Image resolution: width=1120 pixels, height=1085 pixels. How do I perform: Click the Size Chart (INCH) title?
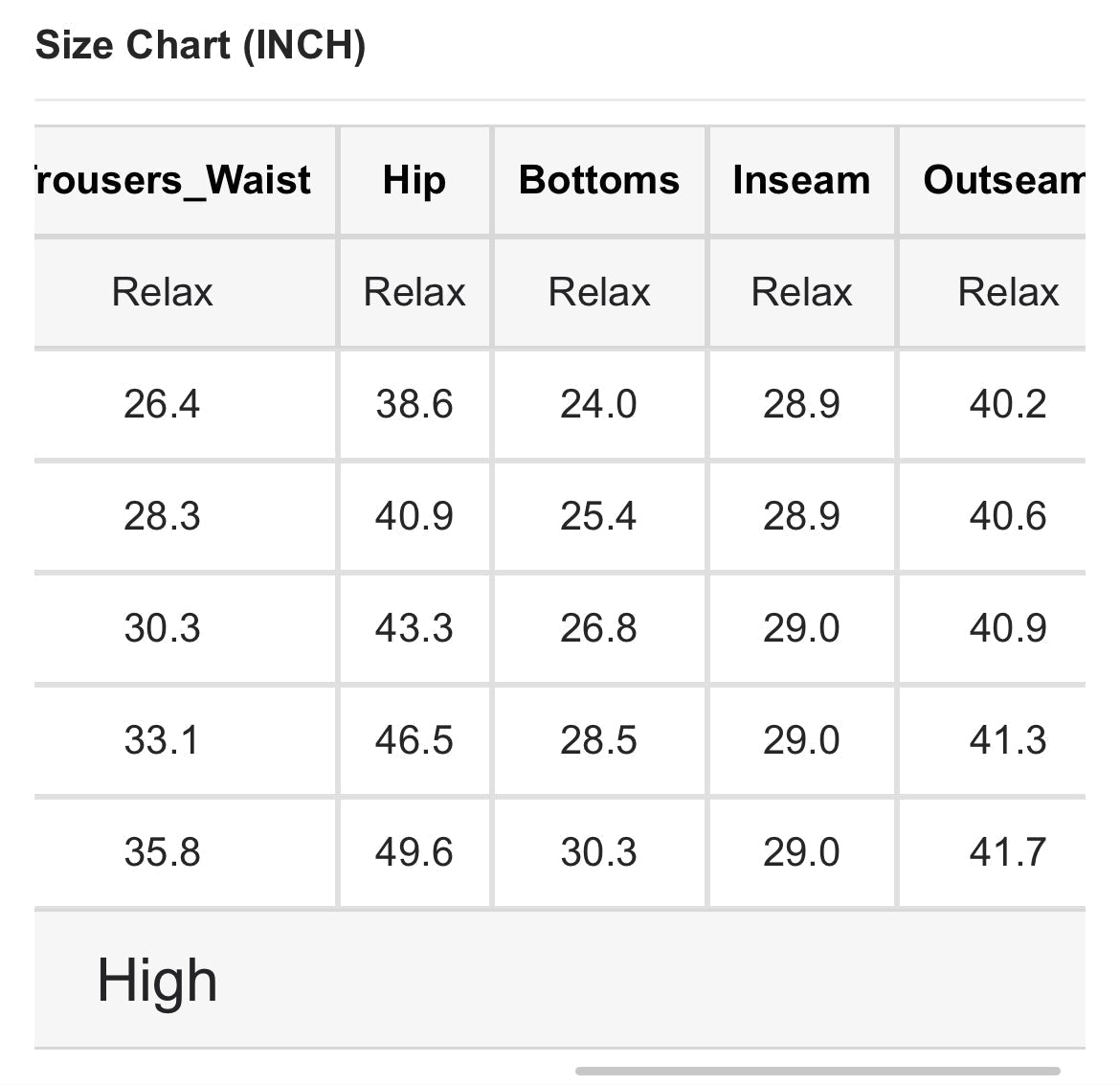200,45
